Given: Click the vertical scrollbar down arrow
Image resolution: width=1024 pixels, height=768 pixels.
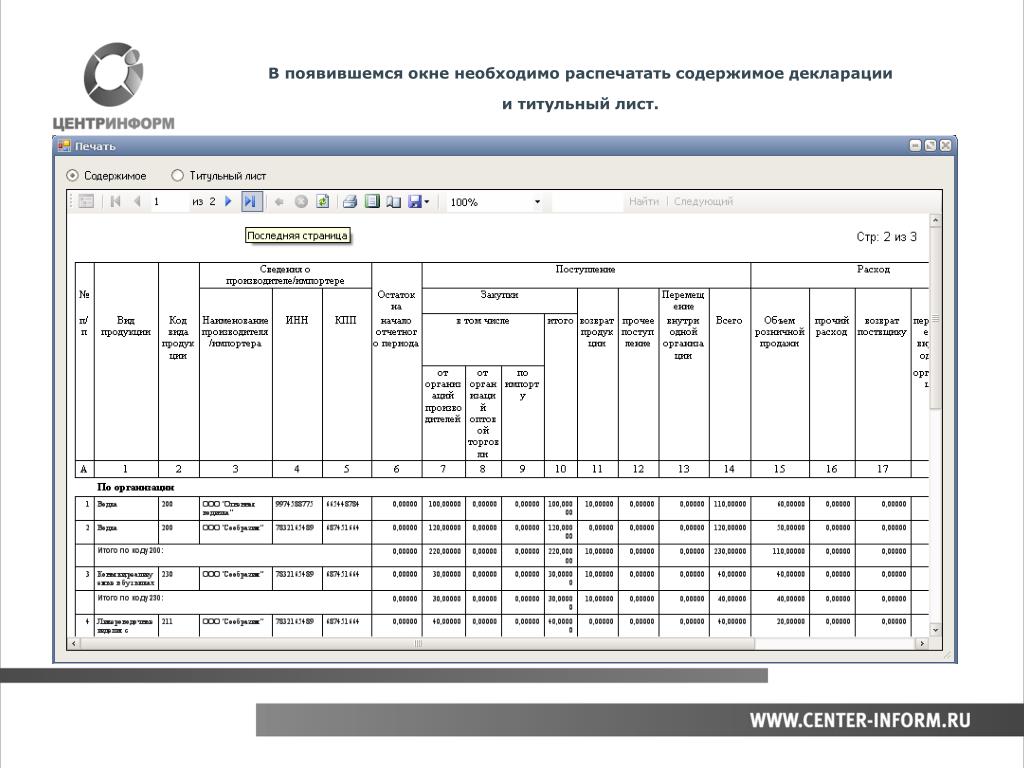Looking at the screenshot, I should [x=935, y=630].
